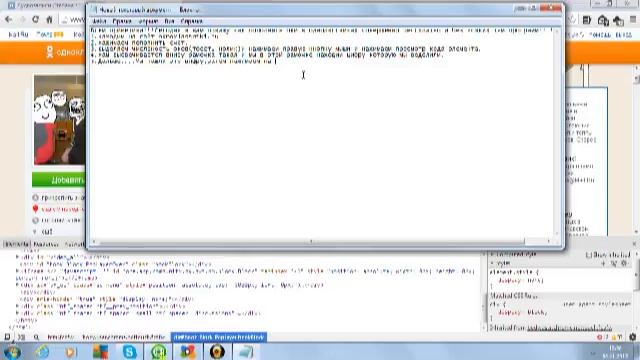Close the DevTools panel

[x=634, y=244]
